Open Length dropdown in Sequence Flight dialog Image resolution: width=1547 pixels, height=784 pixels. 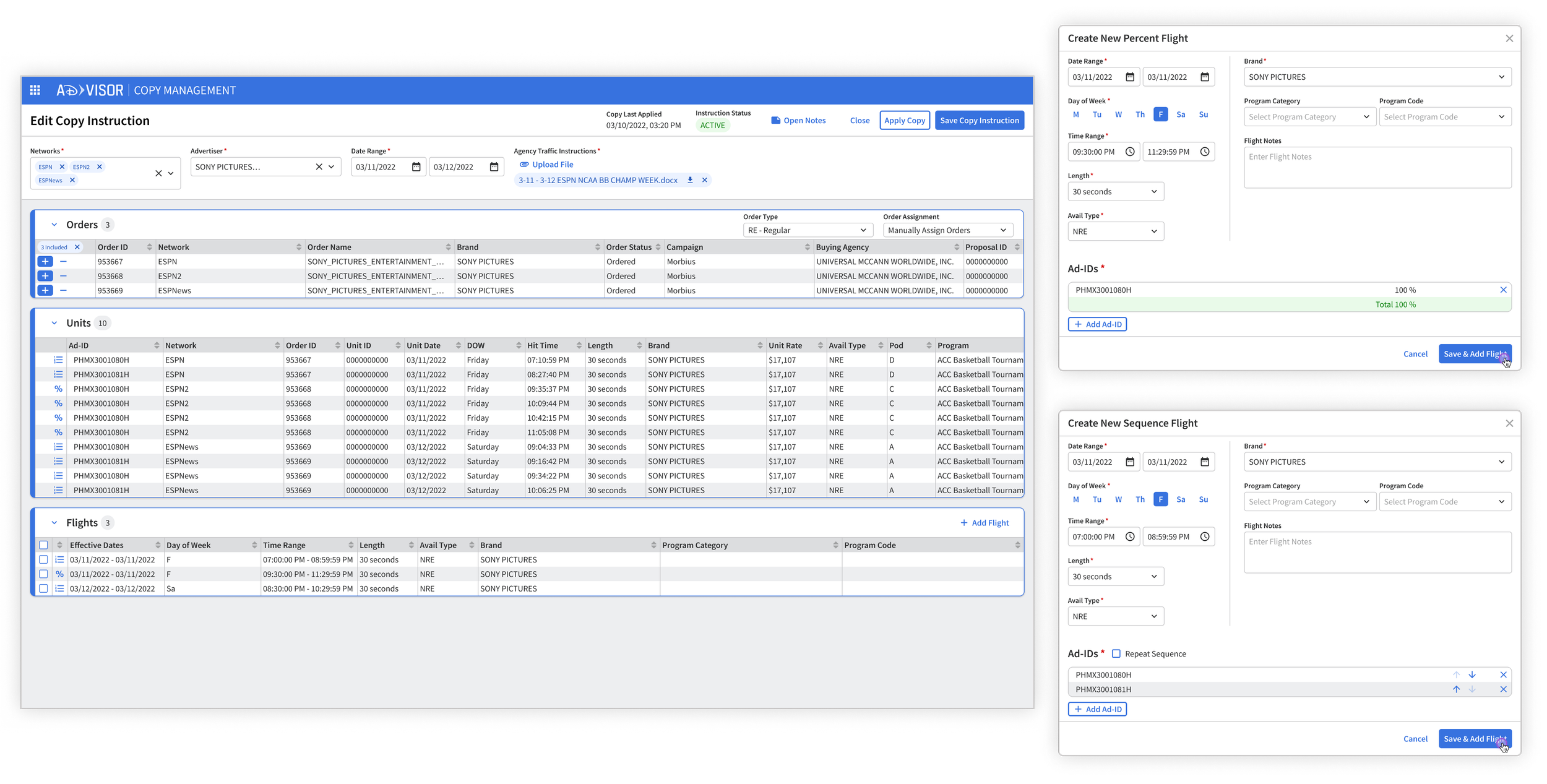(1115, 576)
